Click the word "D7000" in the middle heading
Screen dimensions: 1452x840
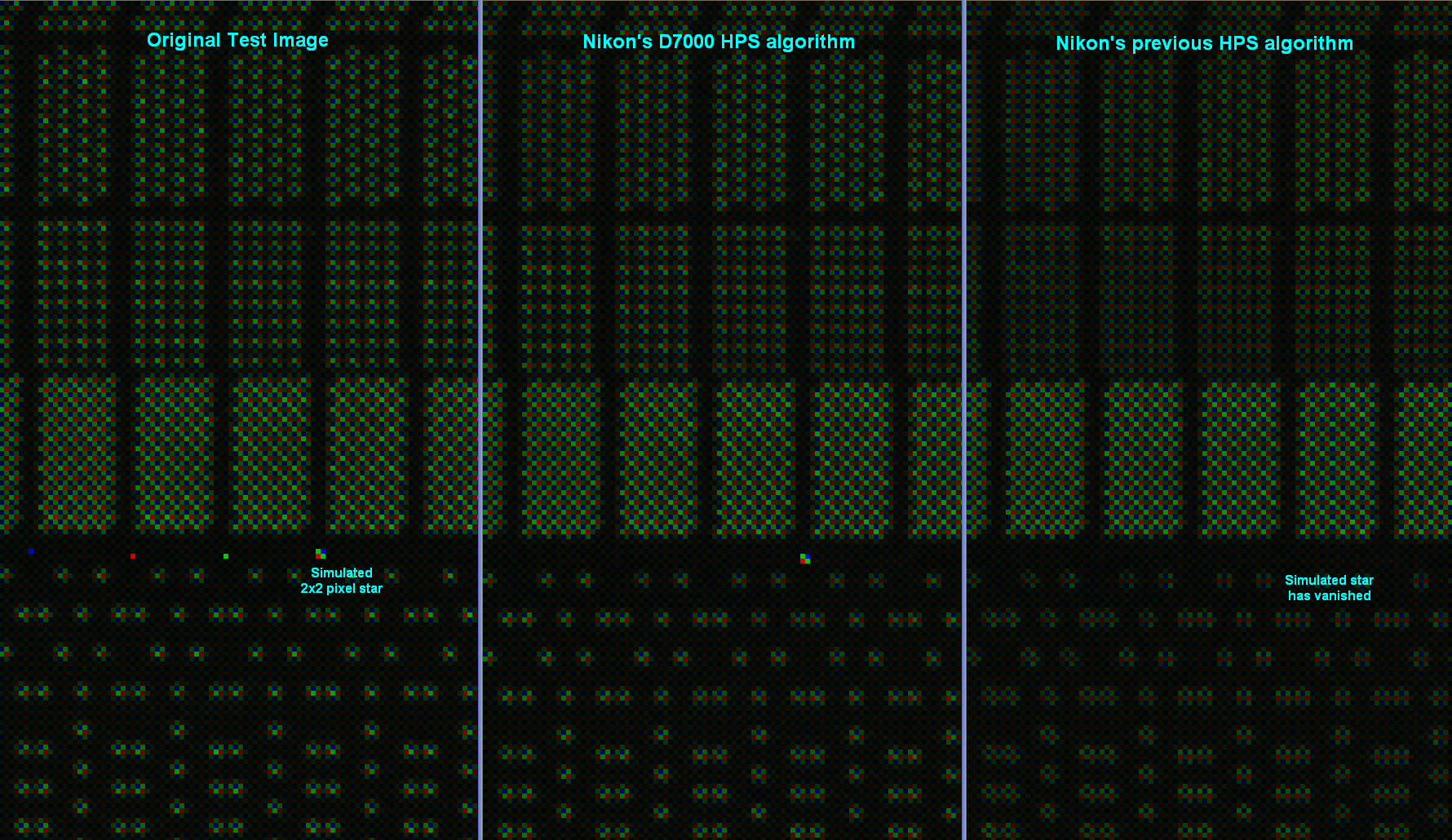(686, 42)
